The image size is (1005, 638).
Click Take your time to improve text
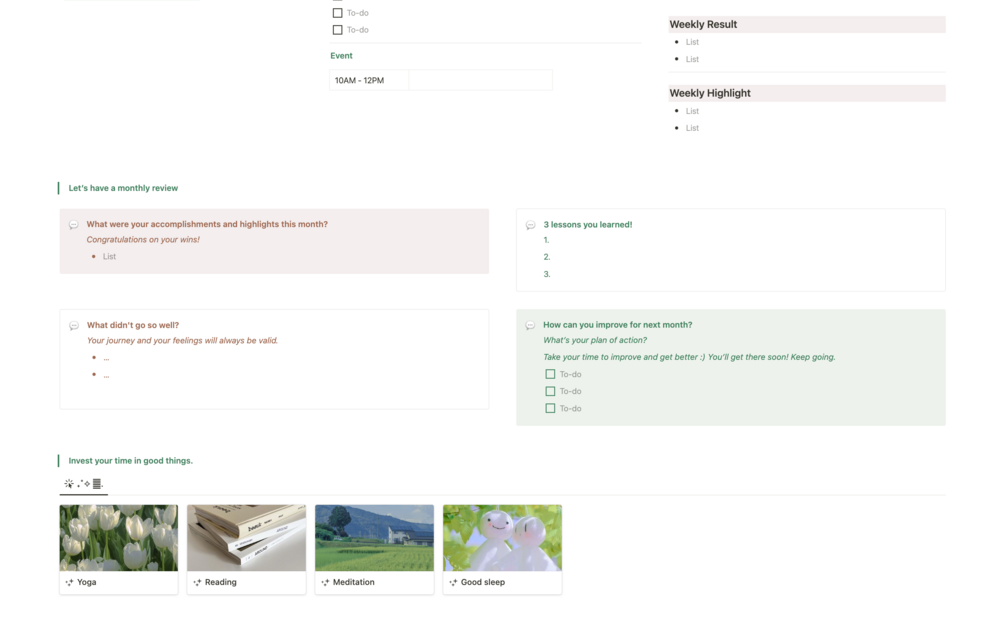pyautogui.click(x=690, y=357)
